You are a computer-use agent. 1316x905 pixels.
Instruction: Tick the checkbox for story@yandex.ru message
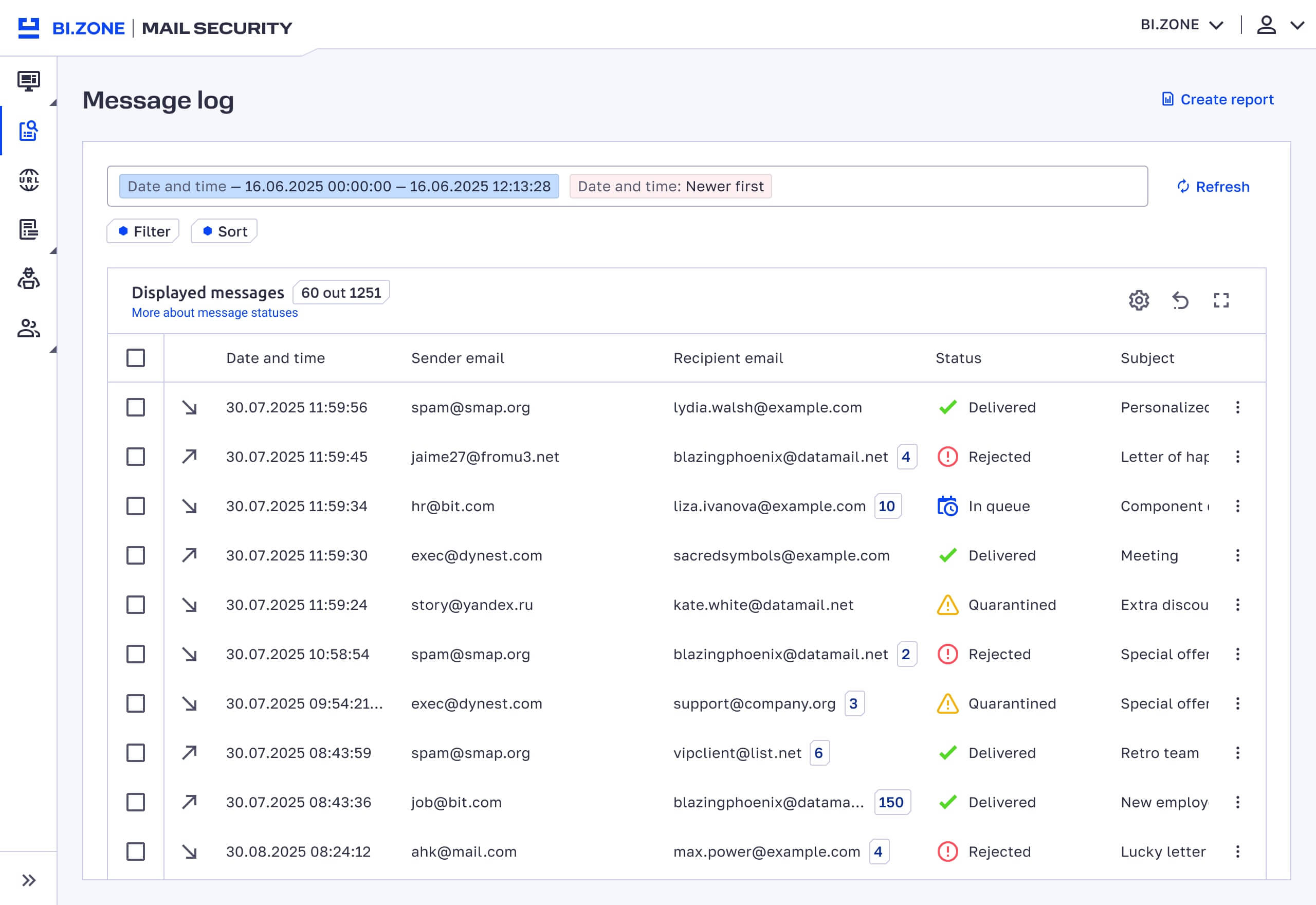click(135, 605)
